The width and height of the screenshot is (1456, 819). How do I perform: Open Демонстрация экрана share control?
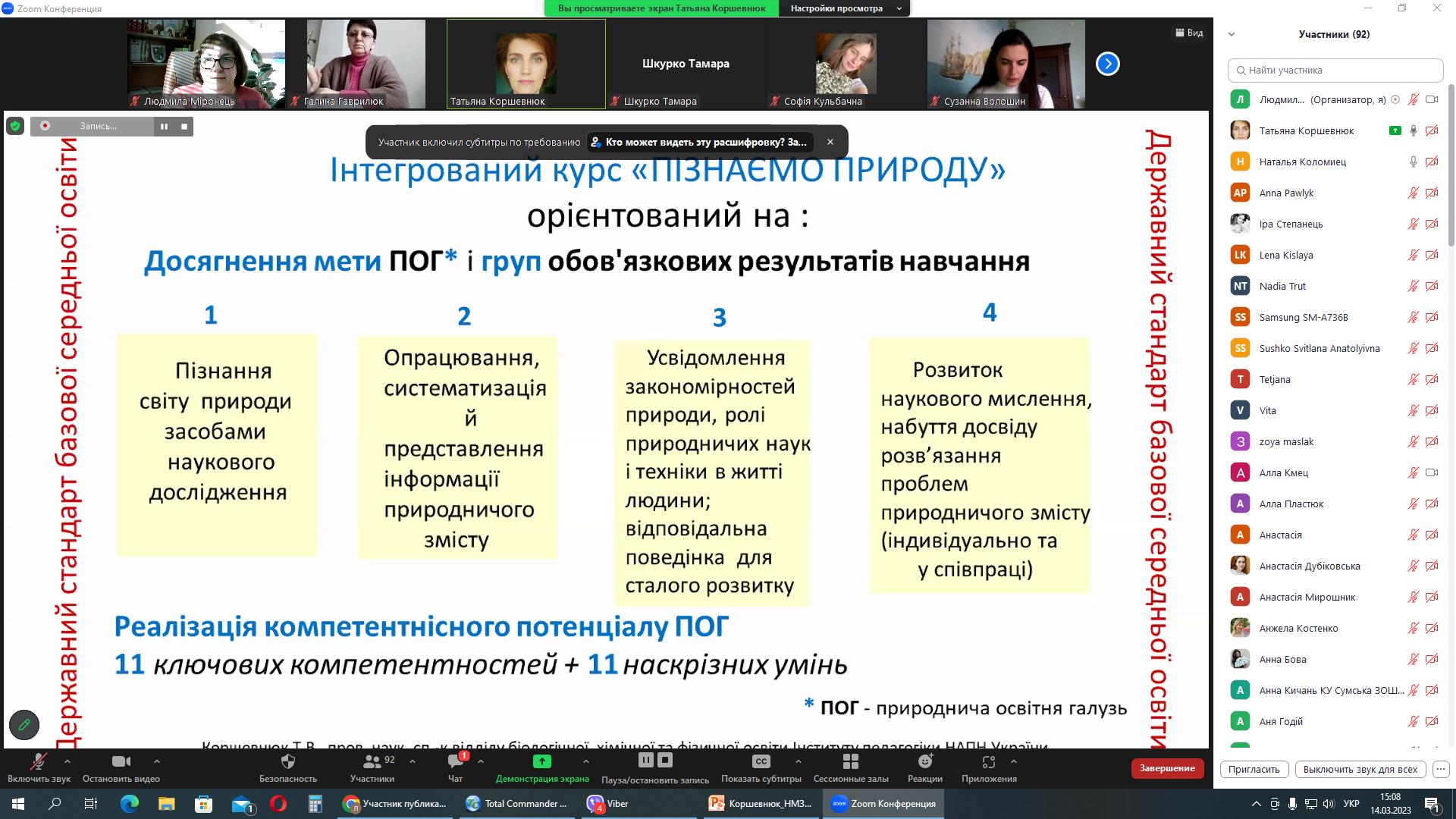pyautogui.click(x=541, y=761)
